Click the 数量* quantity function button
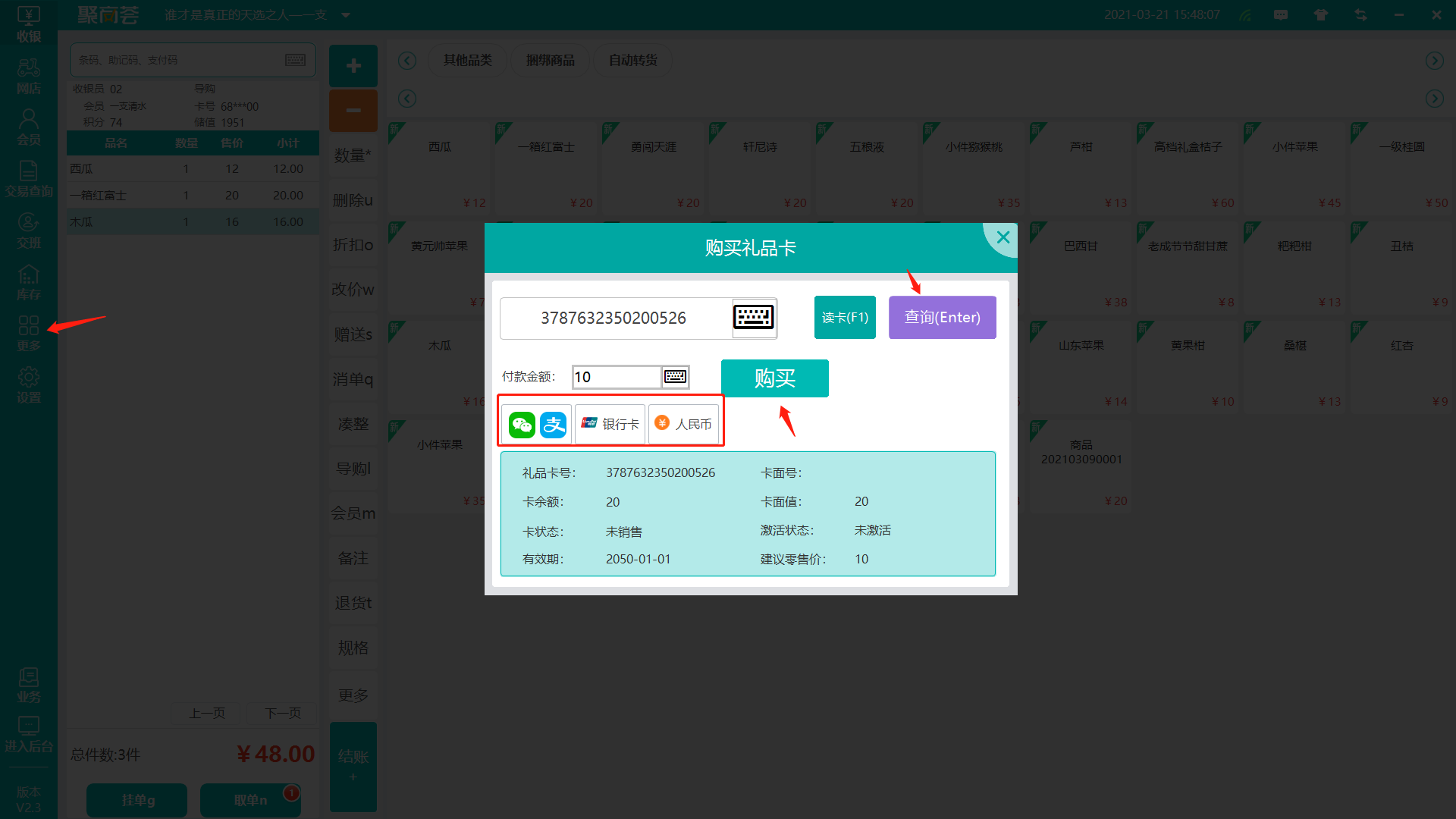This screenshot has height=819, width=1456. 353,155
